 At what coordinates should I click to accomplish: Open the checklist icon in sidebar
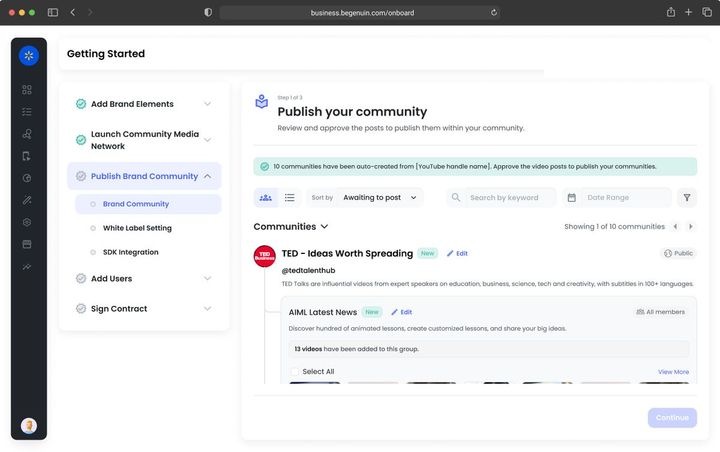click(x=27, y=112)
